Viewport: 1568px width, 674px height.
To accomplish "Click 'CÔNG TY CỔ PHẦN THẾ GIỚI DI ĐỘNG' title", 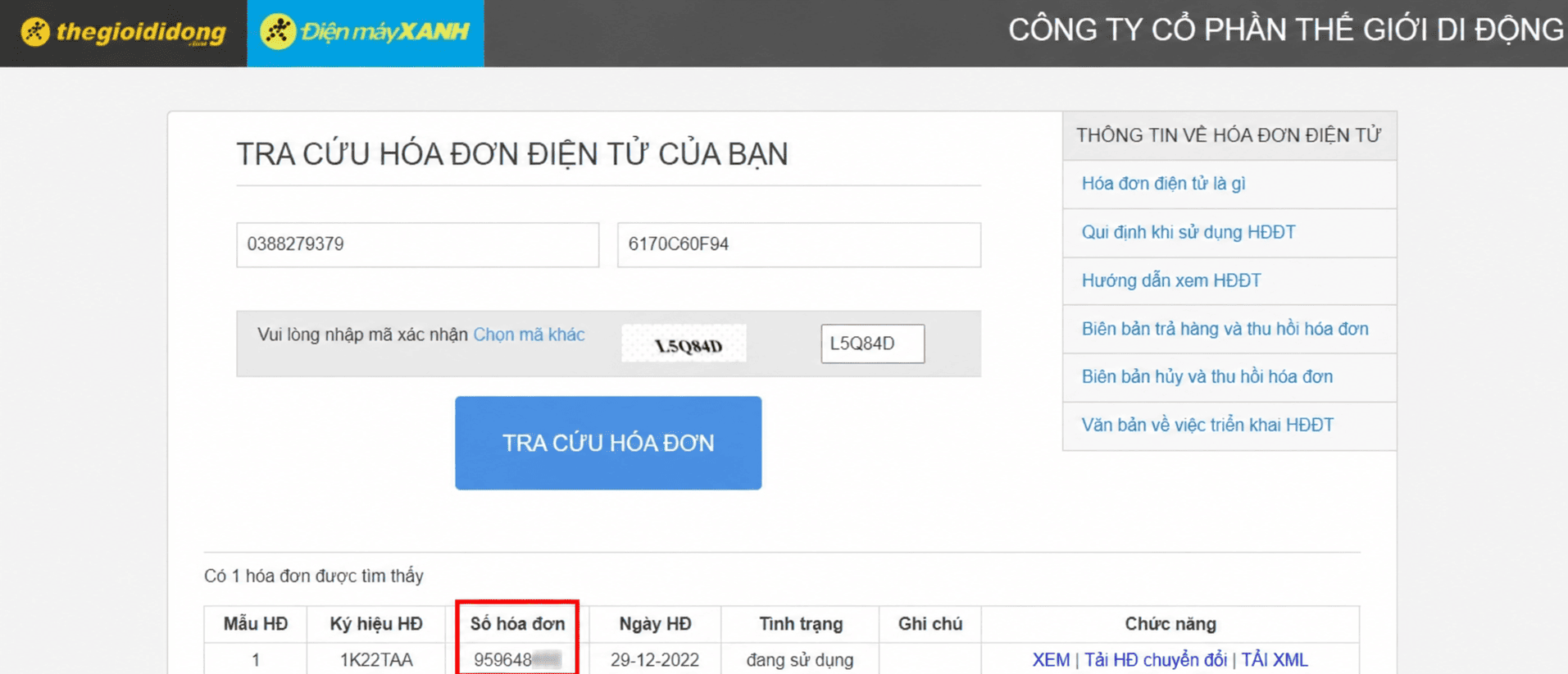I will 1286,30.
